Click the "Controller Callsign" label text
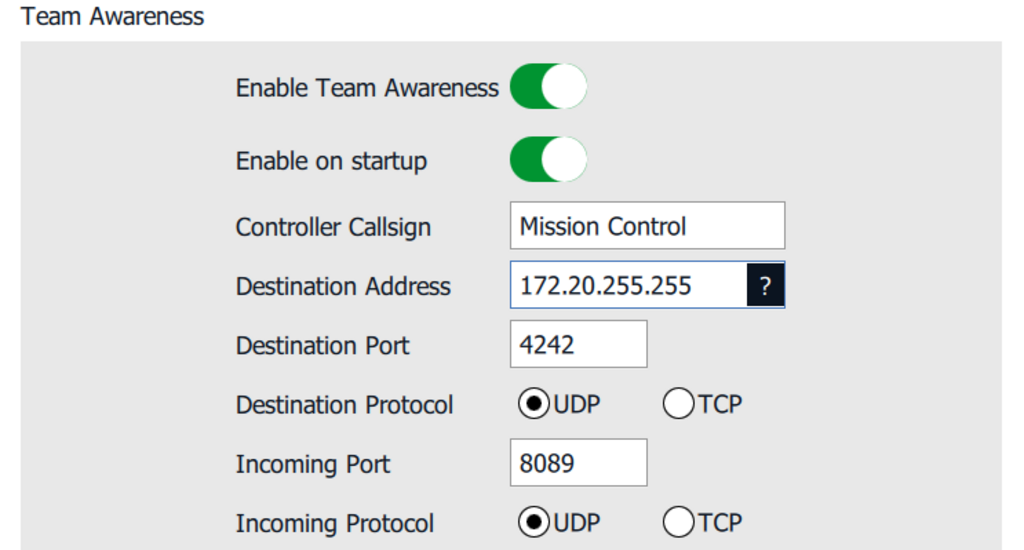 tap(333, 227)
